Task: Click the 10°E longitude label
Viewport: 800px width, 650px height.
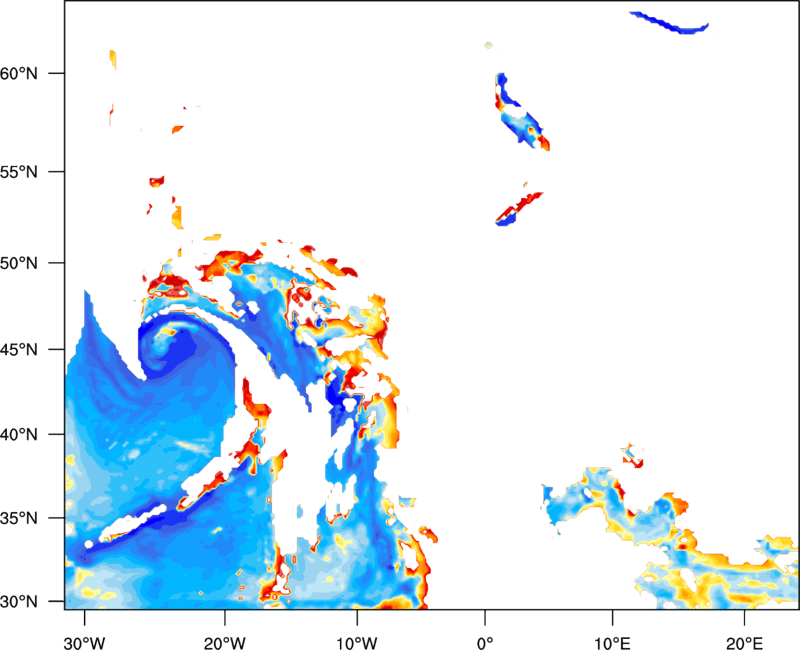Action: 612,643
